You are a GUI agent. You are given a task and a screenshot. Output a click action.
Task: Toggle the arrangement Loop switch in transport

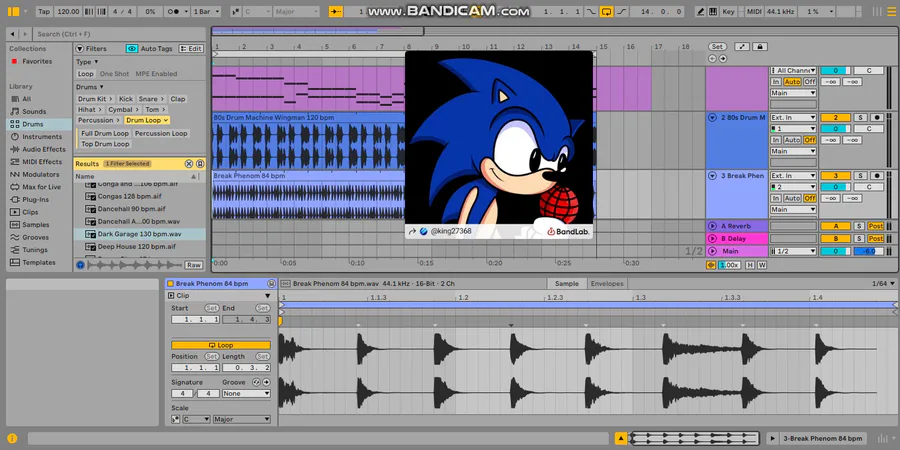606,11
